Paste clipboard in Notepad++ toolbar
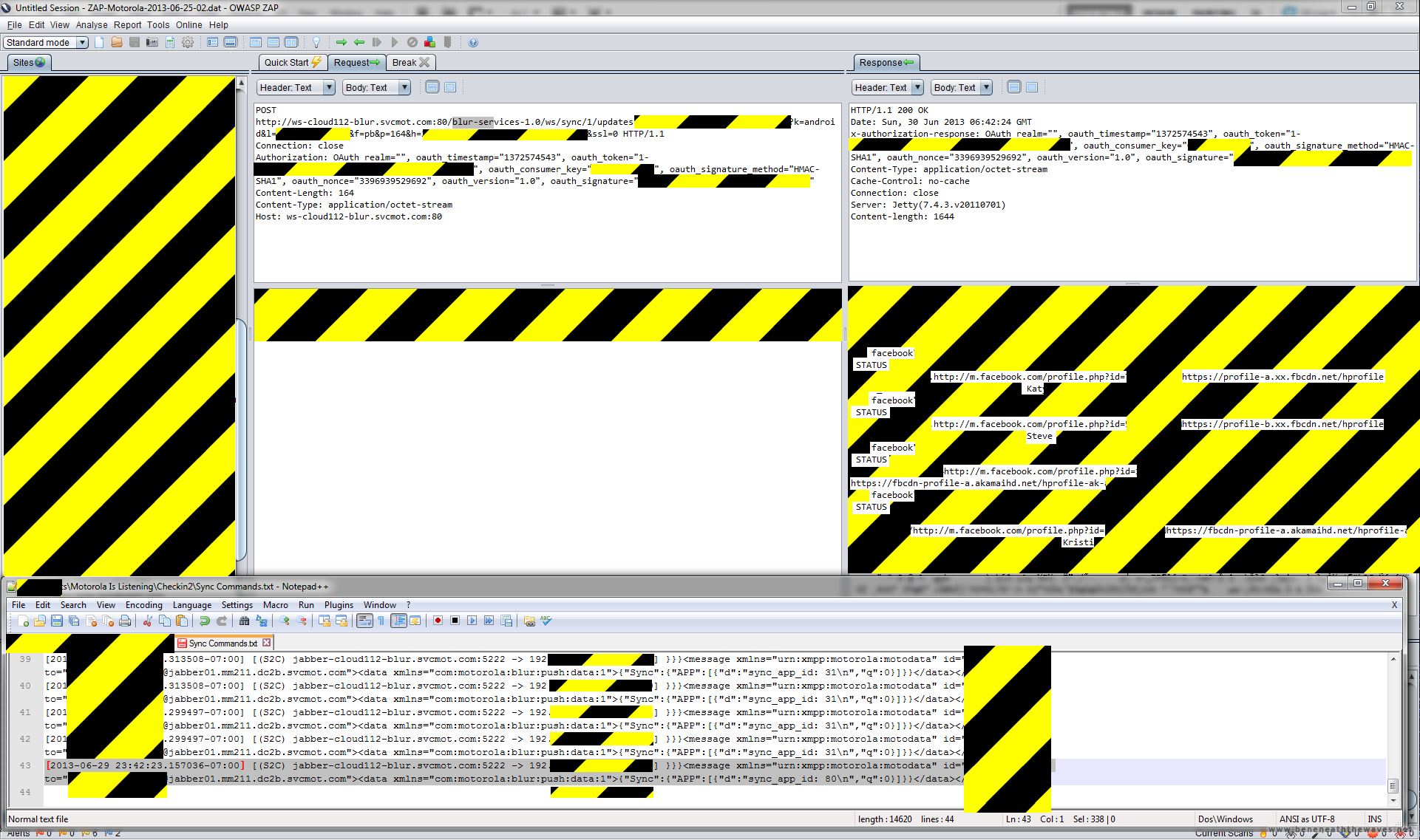 [182, 621]
